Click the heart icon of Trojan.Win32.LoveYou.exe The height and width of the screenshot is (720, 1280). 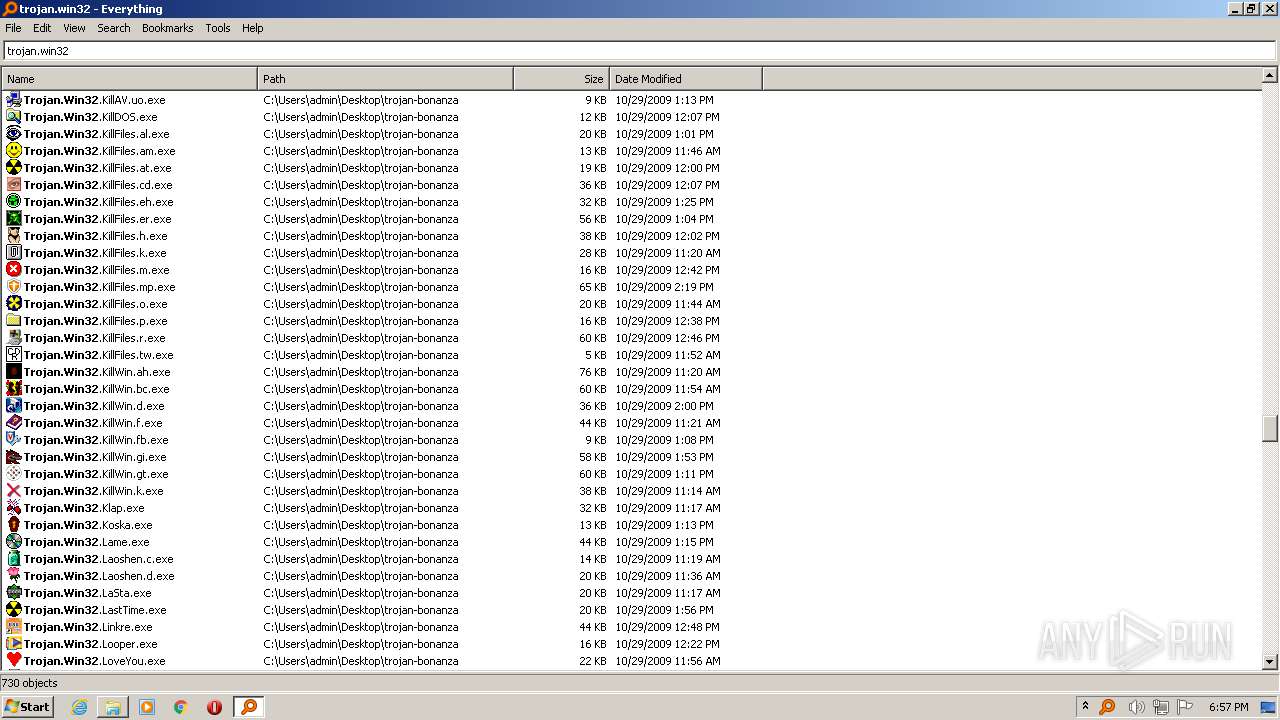[x=14, y=661]
